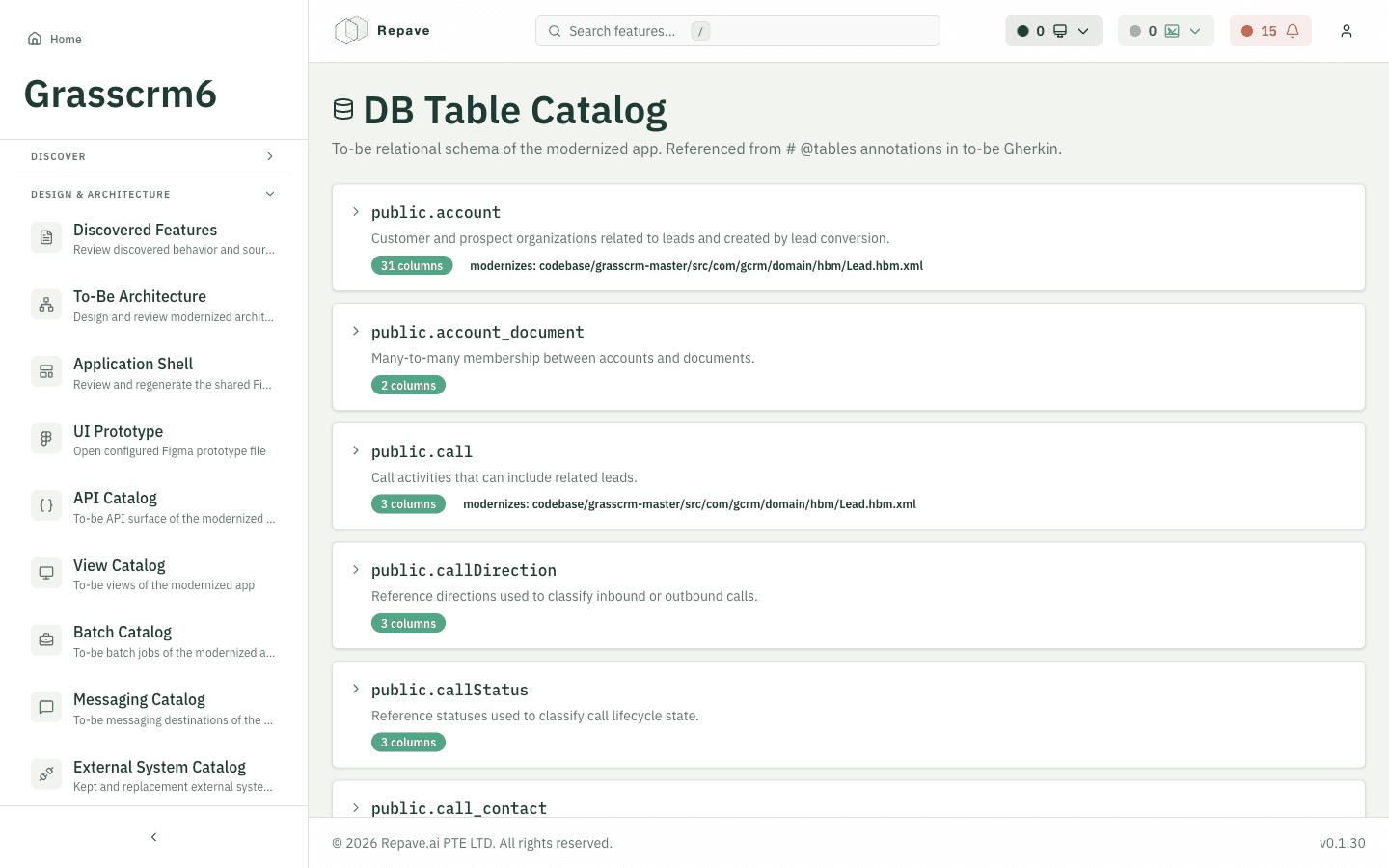This screenshot has height=868, width=1389.
Task: Click the Grasscrm6 project title
Action: click(121, 95)
